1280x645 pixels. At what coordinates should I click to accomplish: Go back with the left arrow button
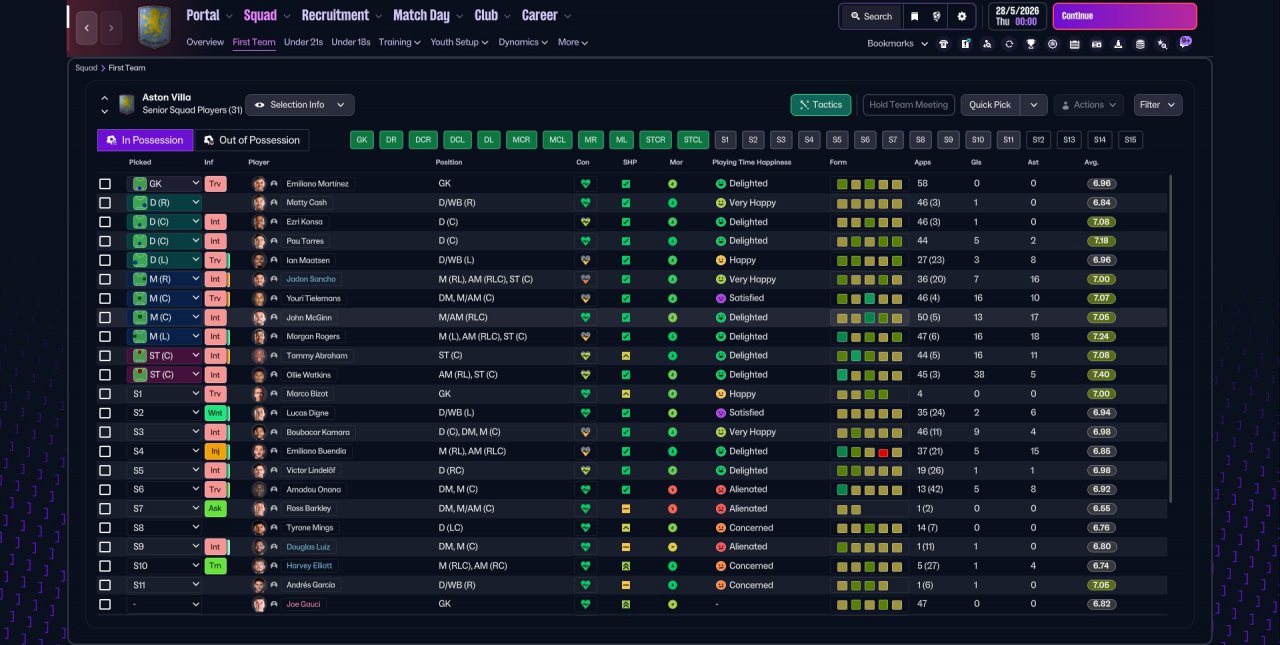tap(87, 27)
